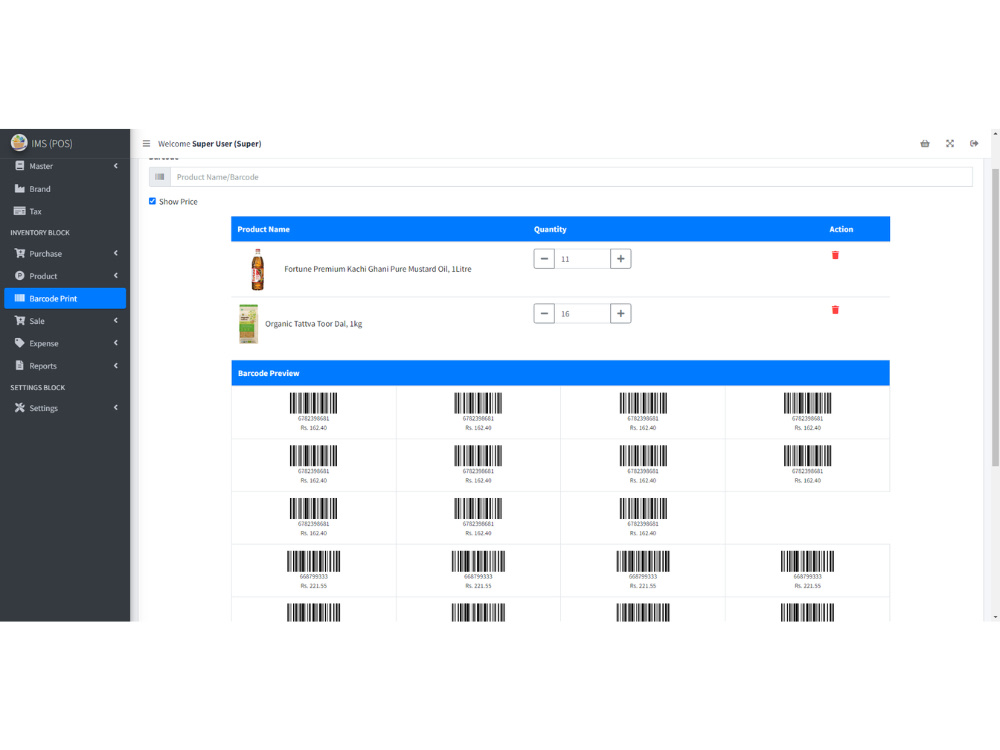Click the Barcode Preview header
Image resolution: width=1000 pixels, height=750 pixels.
(268, 373)
